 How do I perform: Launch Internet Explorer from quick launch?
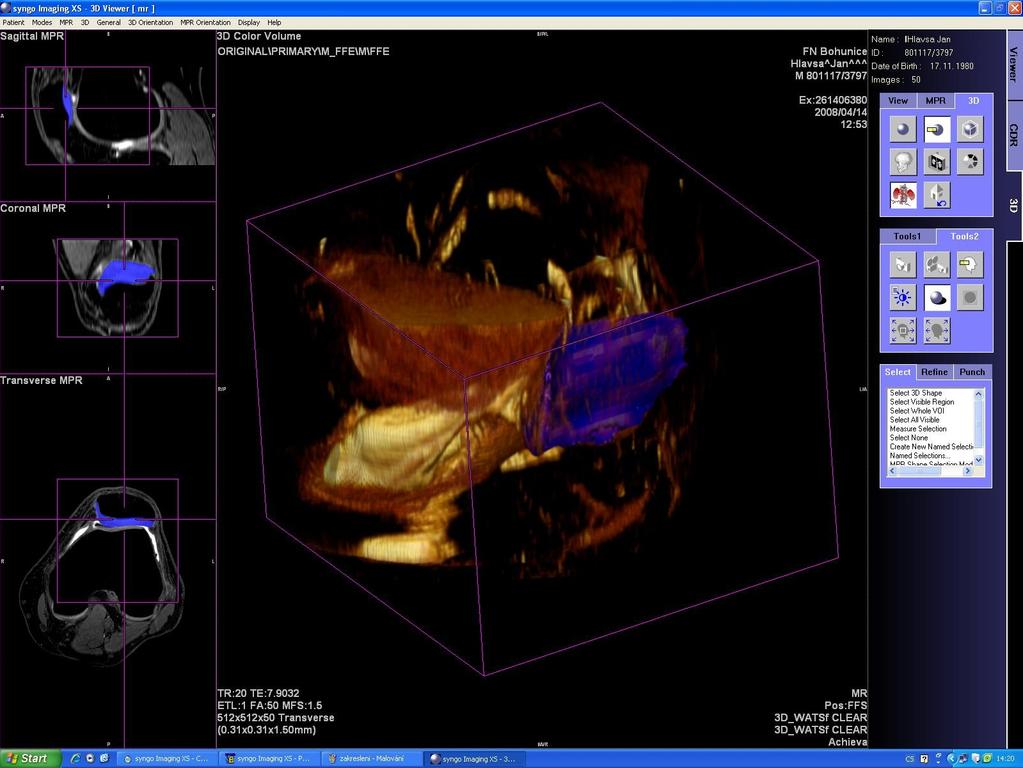pyautogui.click(x=75, y=758)
